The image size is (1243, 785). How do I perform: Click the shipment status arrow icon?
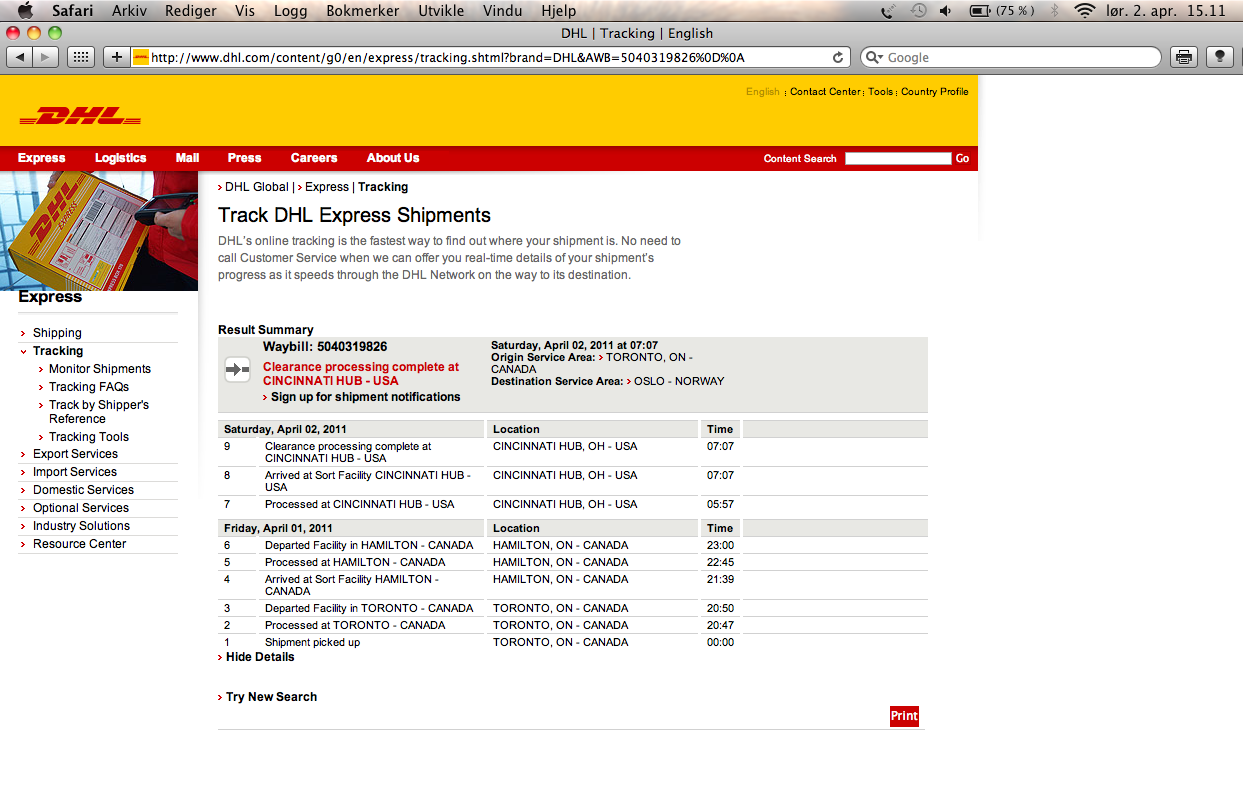[x=237, y=369]
